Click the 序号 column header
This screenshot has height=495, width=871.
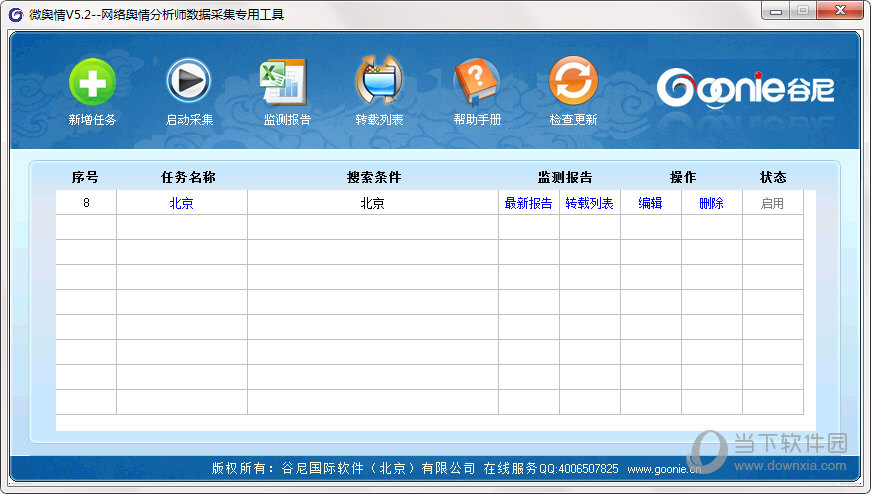(x=85, y=177)
